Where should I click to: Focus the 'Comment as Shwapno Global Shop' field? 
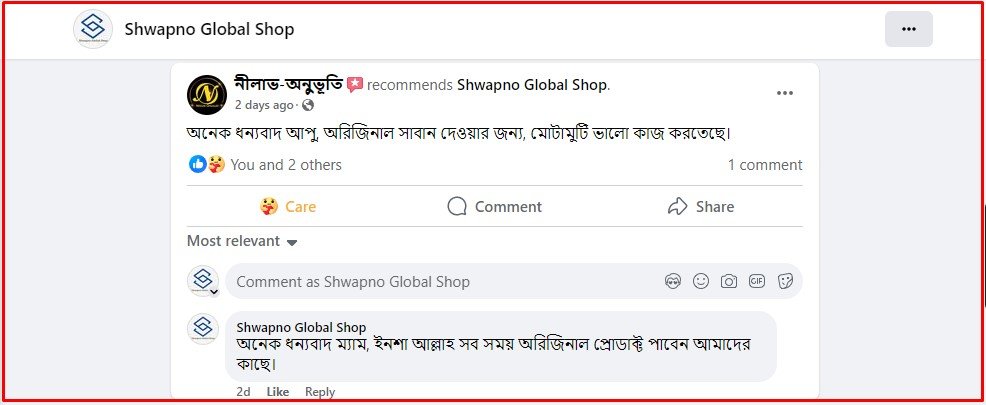tap(440, 282)
